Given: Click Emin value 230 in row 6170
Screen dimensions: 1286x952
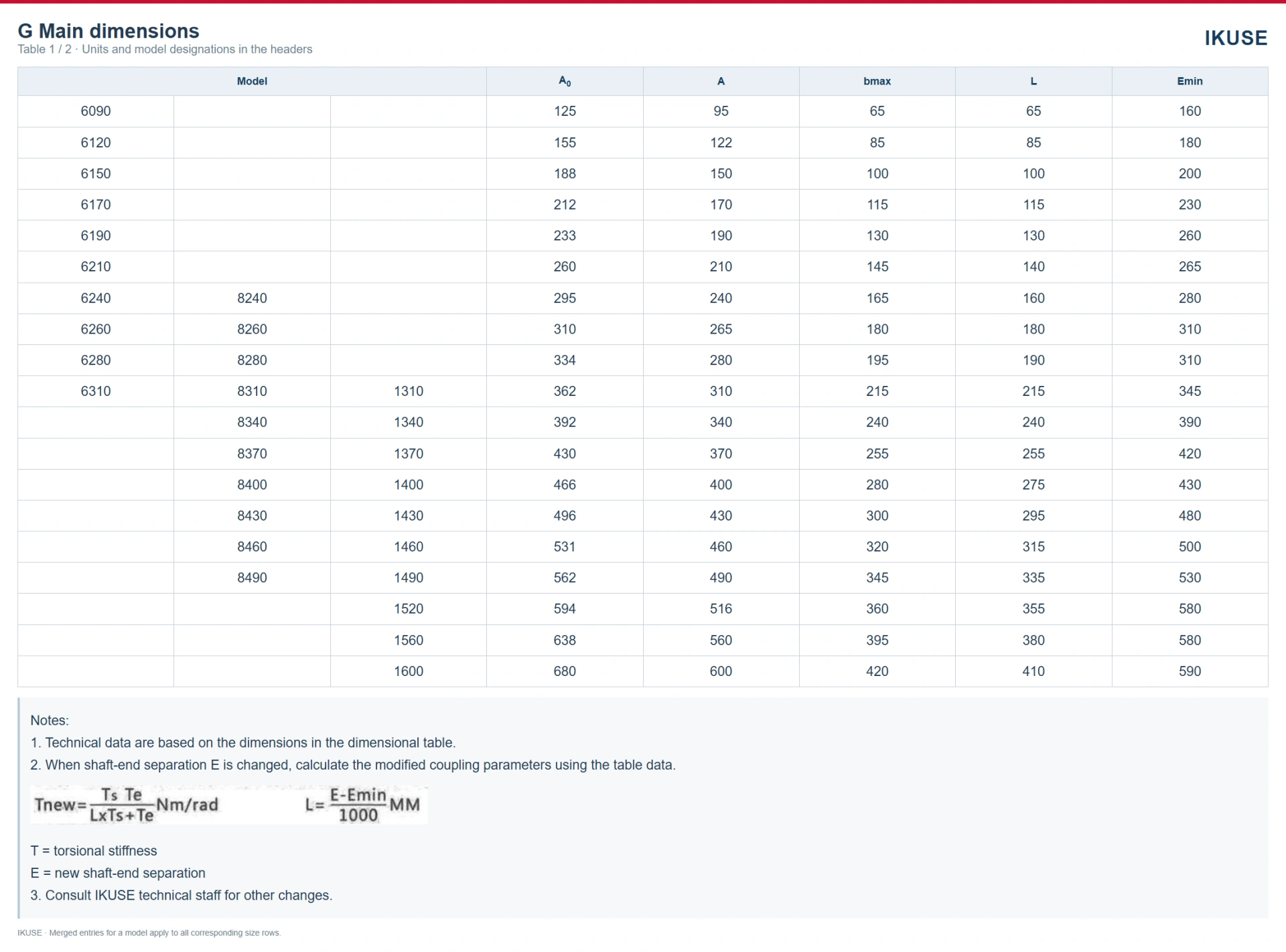Looking at the screenshot, I should 1190,204.
